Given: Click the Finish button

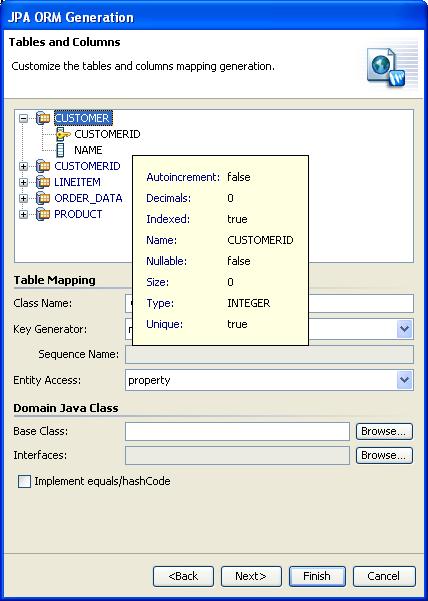Looking at the screenshot, I should tap(317, 576).
